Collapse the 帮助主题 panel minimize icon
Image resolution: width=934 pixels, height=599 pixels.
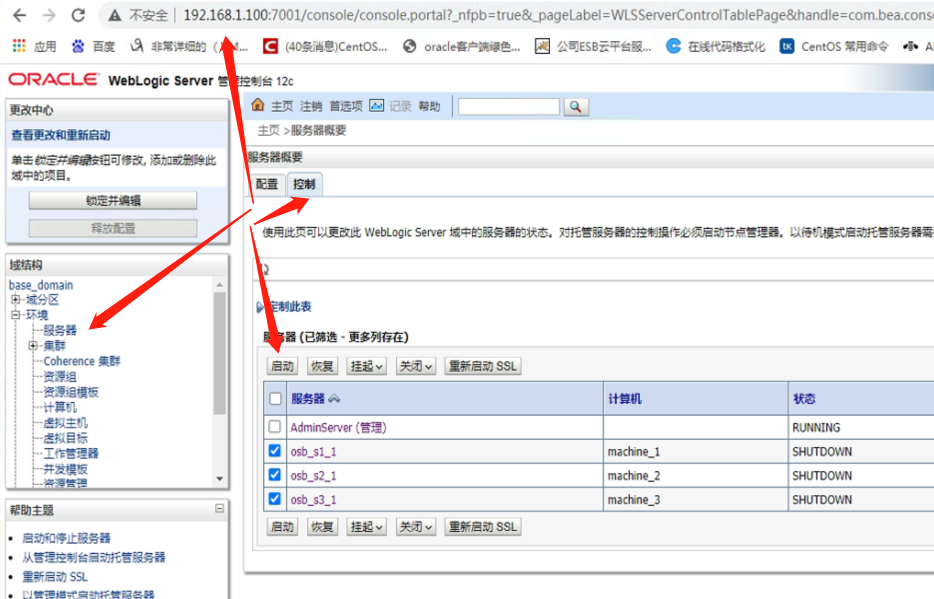220,508
